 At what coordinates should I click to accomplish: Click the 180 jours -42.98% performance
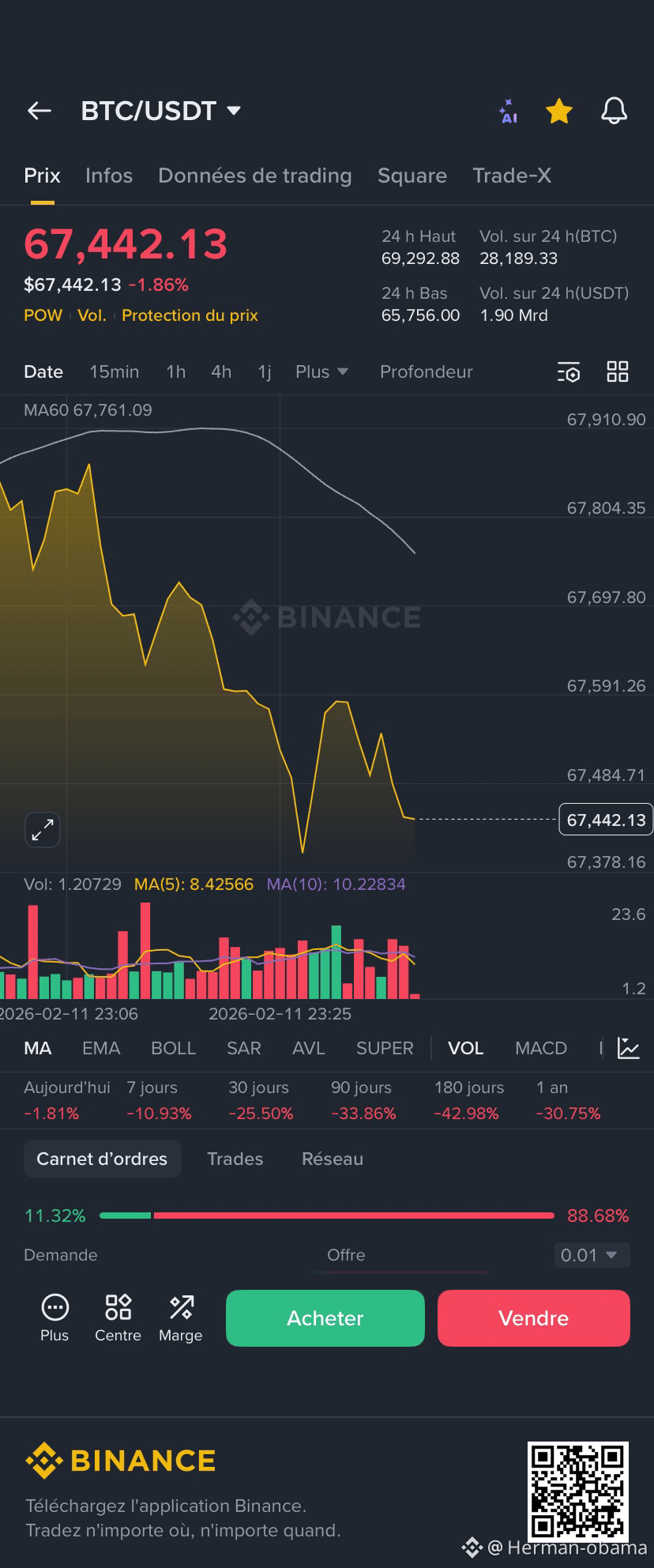pos(468,1100)
